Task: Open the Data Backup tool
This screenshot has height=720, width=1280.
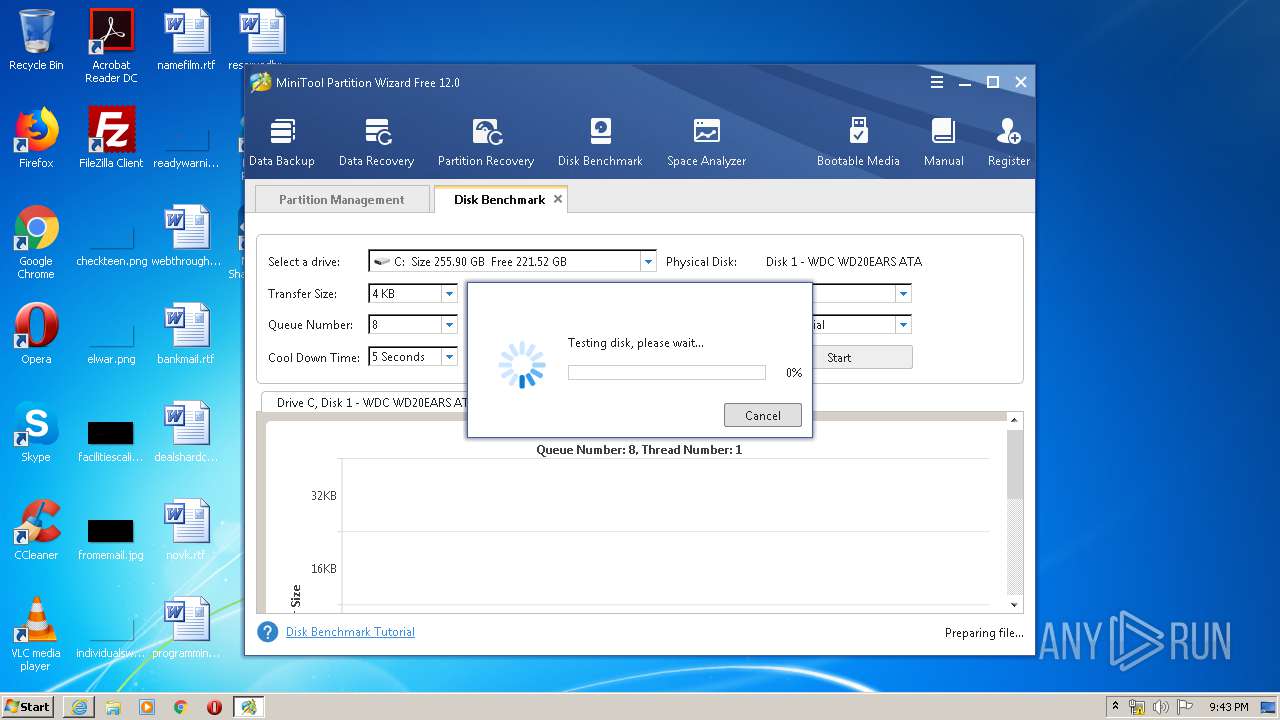Action: 281,142
